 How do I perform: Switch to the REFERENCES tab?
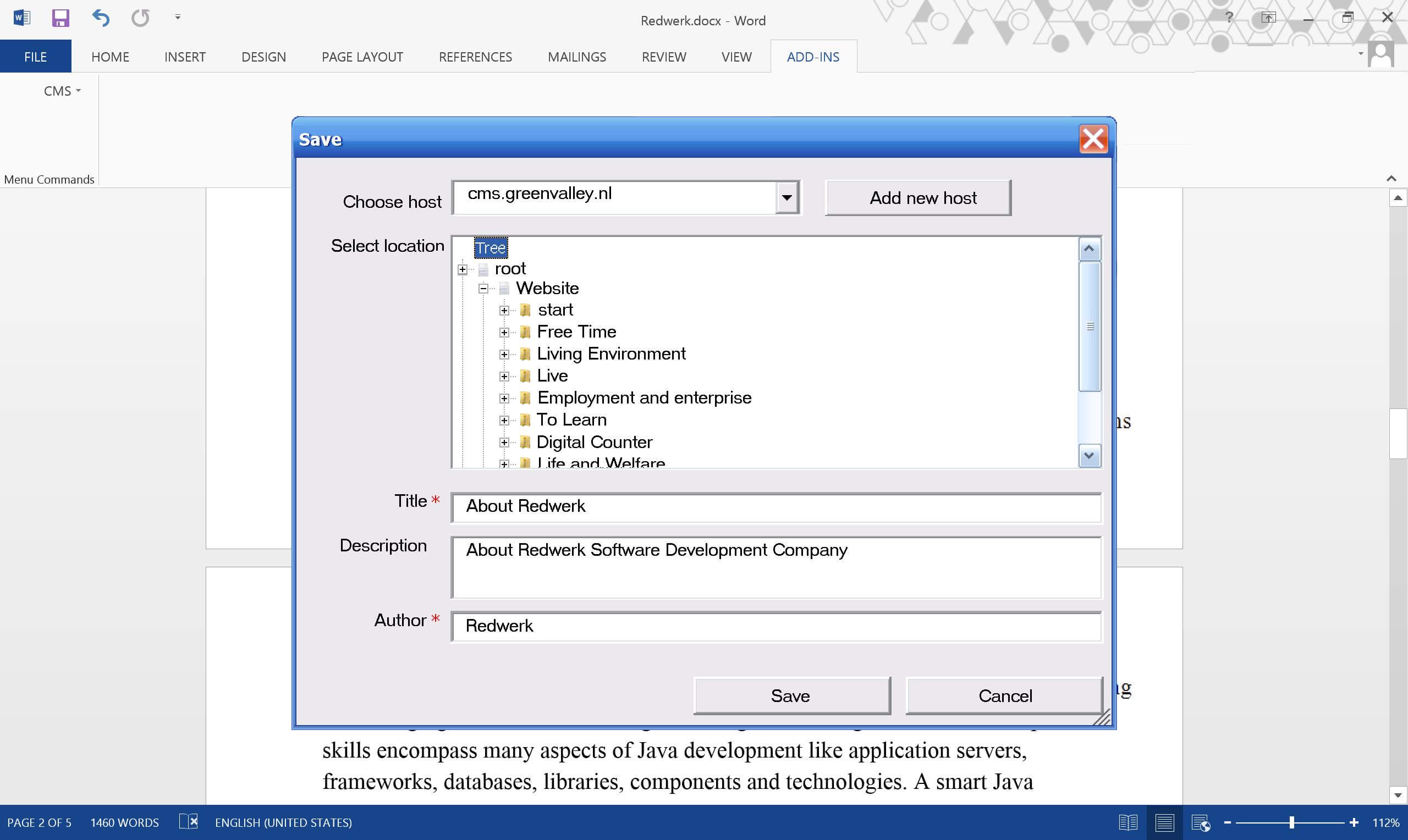coord(476,57)
